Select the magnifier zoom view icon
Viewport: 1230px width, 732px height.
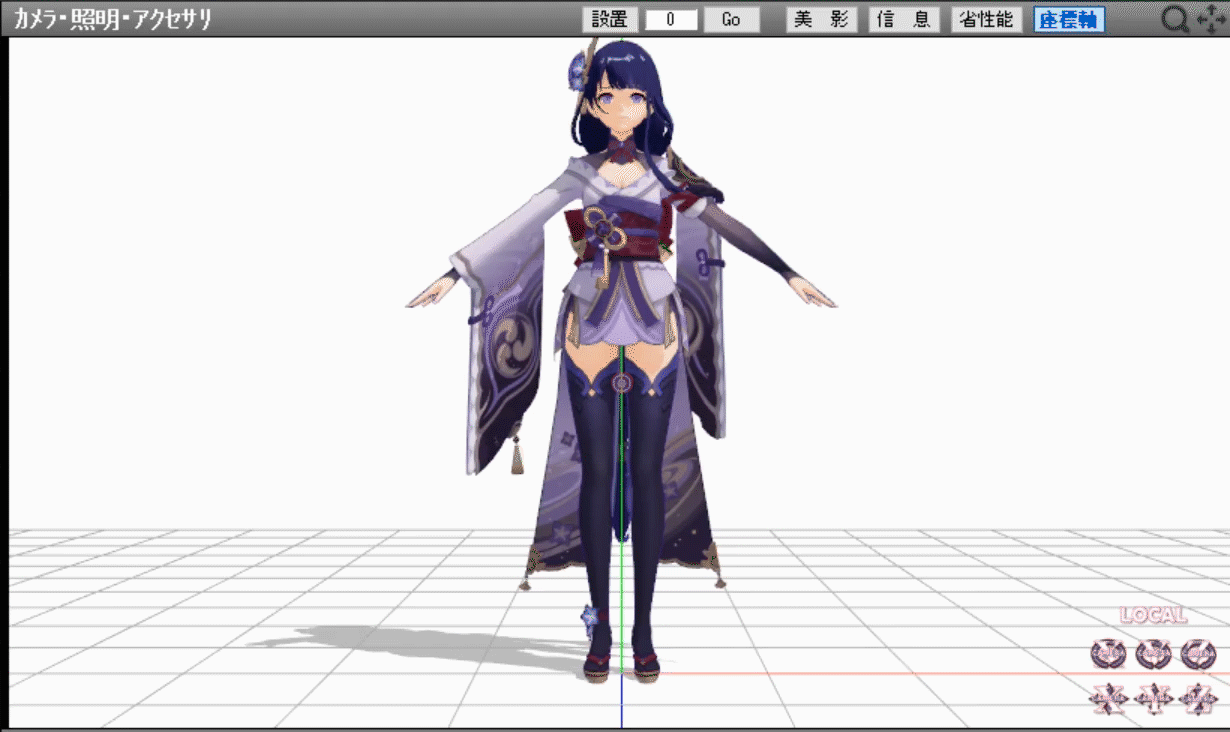[x=1176, y=19]
